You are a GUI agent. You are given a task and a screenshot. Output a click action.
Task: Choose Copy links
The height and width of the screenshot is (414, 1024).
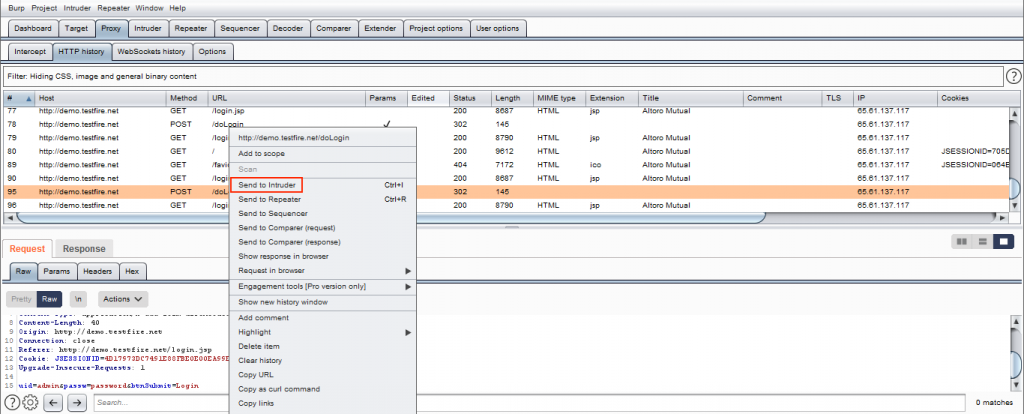point(323,404)
